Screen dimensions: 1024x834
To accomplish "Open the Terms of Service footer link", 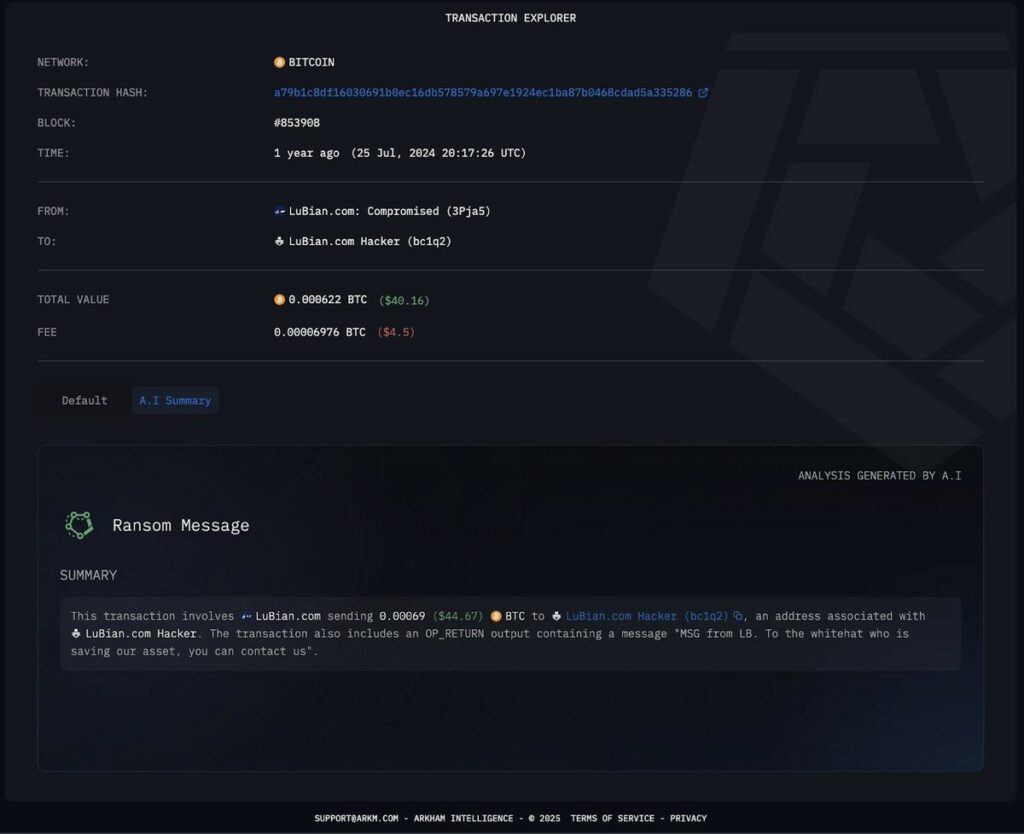I will tap(612, 818).
